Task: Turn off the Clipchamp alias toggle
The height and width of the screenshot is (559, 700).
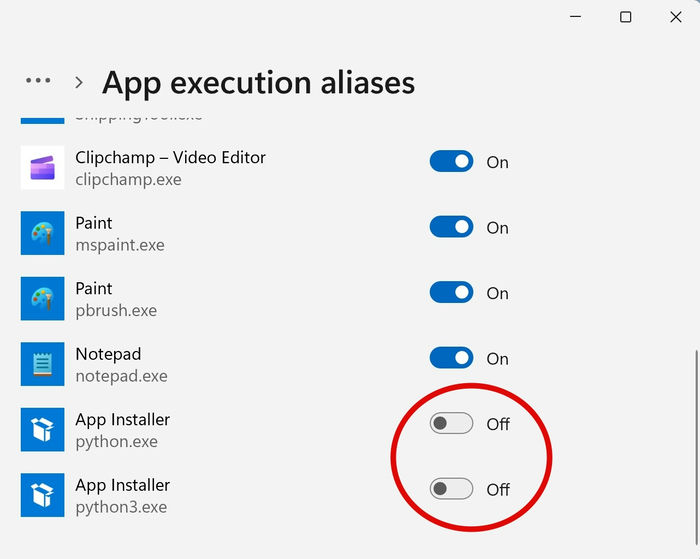Action: pyautogui.click(x=451, y=161)
